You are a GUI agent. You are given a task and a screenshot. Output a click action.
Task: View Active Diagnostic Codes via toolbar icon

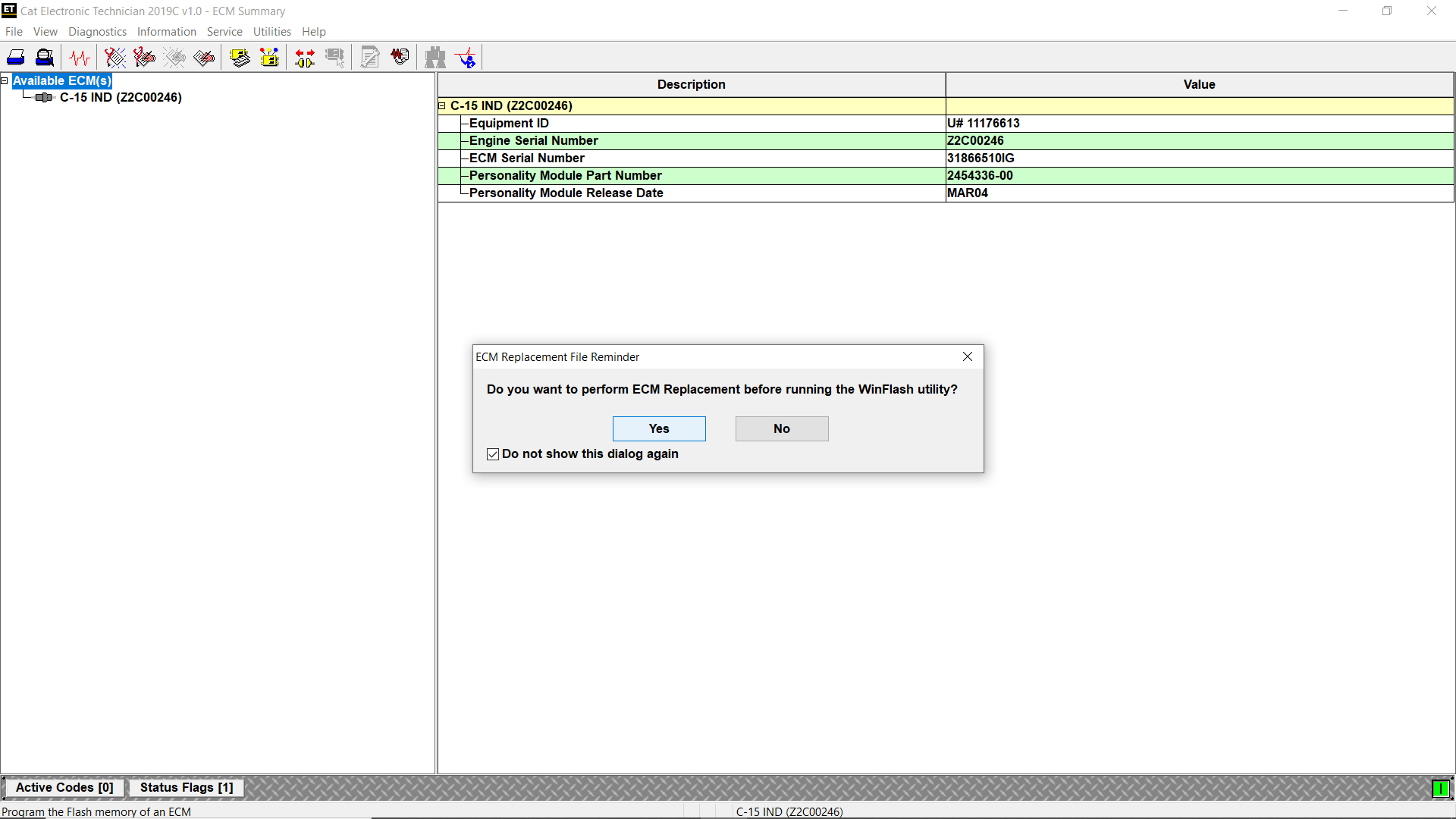(114, 57)
